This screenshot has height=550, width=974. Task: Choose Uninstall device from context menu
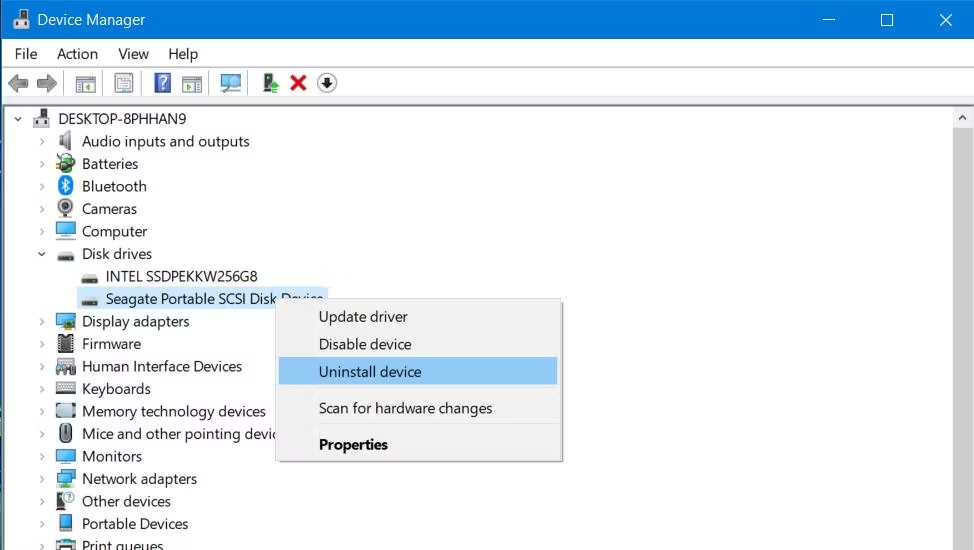(370, 372)
